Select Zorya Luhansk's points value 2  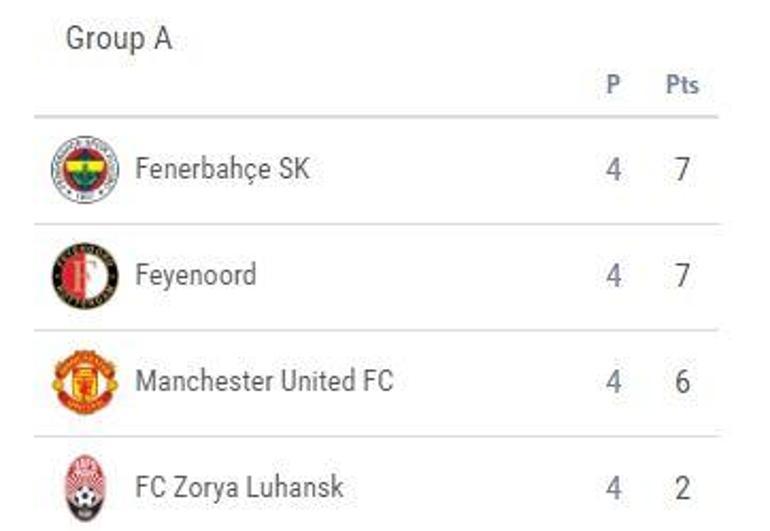(682, 488)
